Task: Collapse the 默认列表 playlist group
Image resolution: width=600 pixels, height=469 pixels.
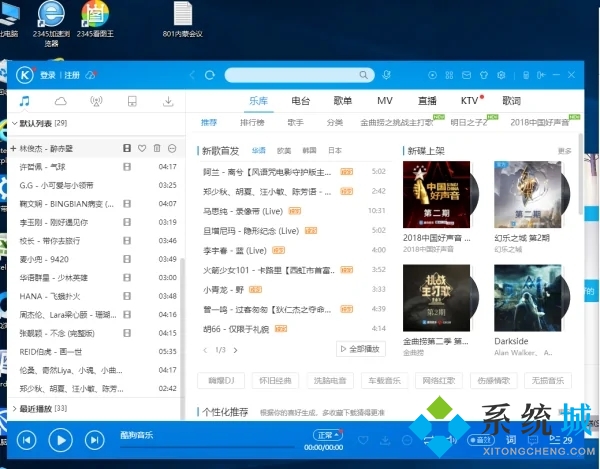Action: click(12, 123)
